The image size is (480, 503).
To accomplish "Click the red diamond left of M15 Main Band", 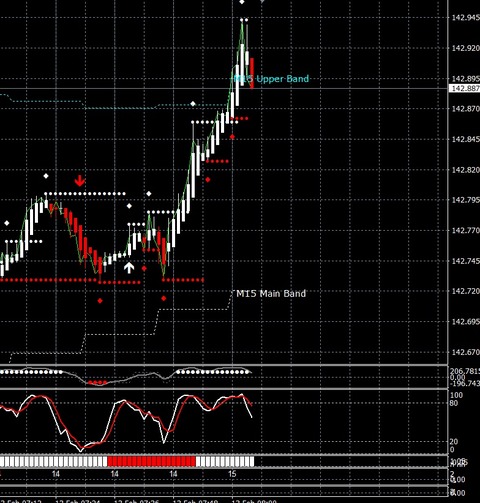I will pos(163,298).
